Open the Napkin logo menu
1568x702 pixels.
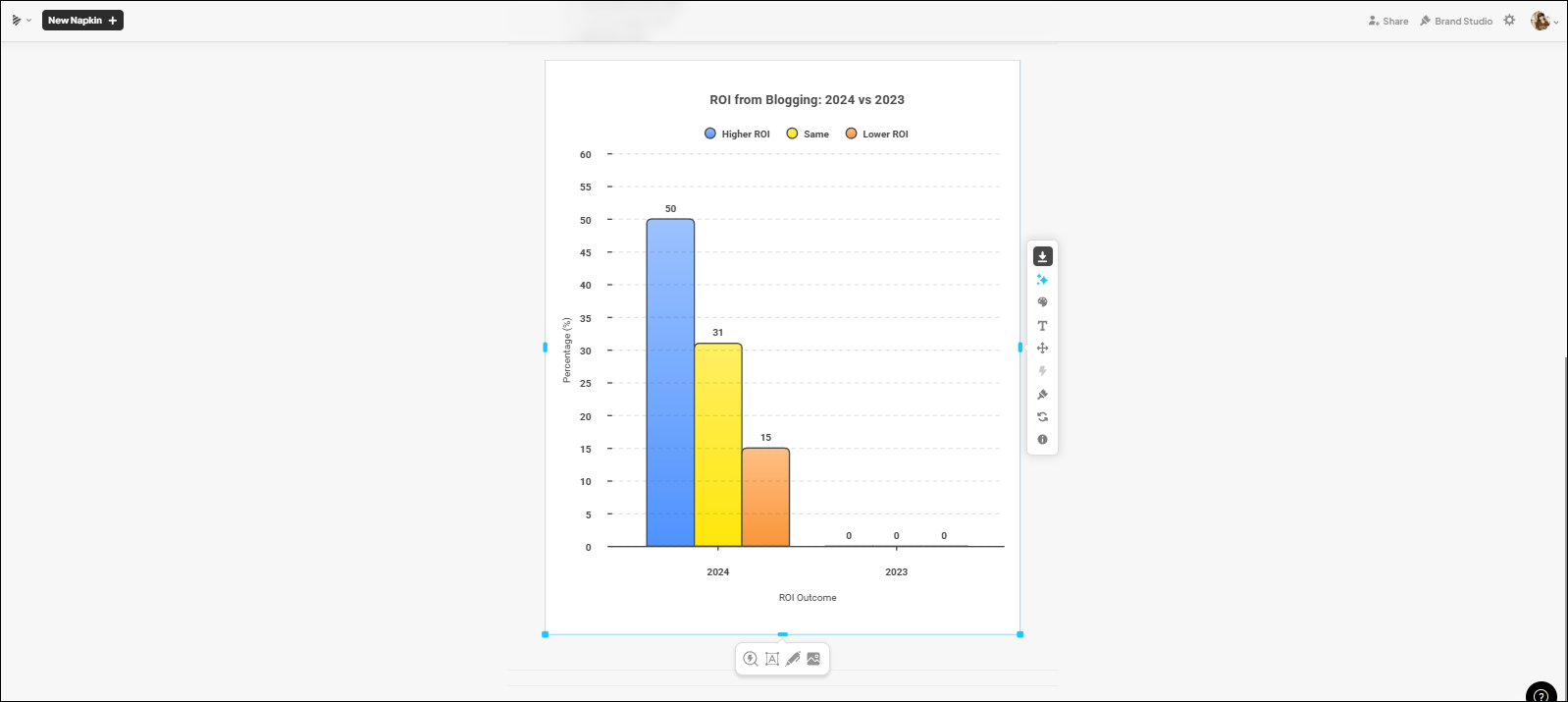coord(21,21)
